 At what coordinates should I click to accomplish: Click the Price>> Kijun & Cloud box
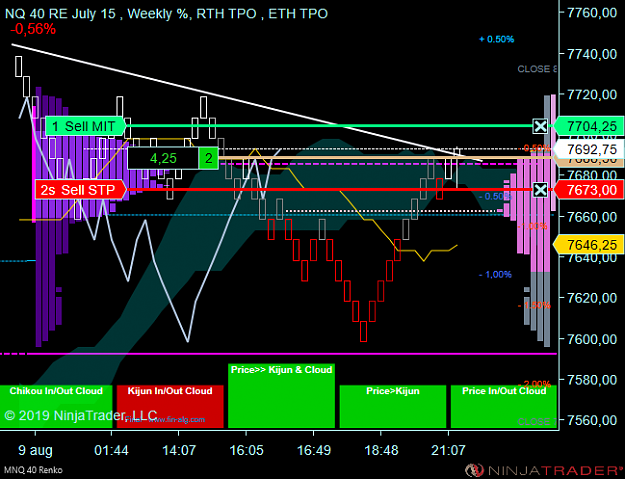[x=281, y=396]
